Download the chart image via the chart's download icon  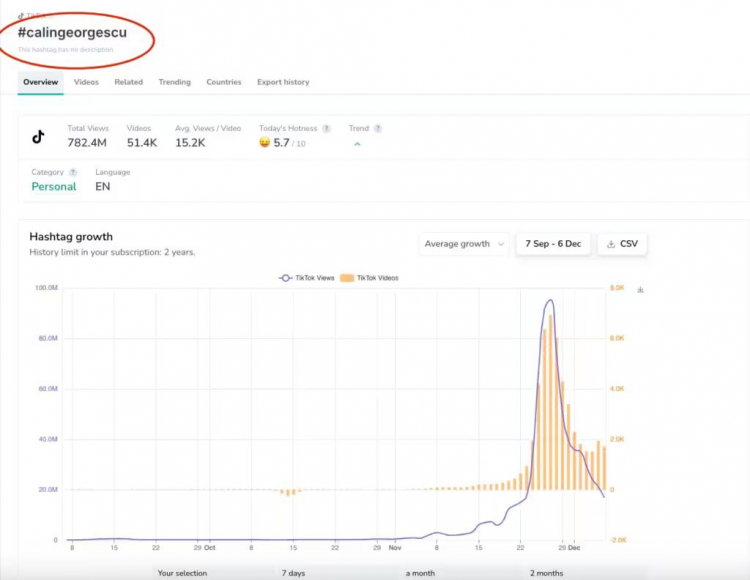tap(640, 290)
